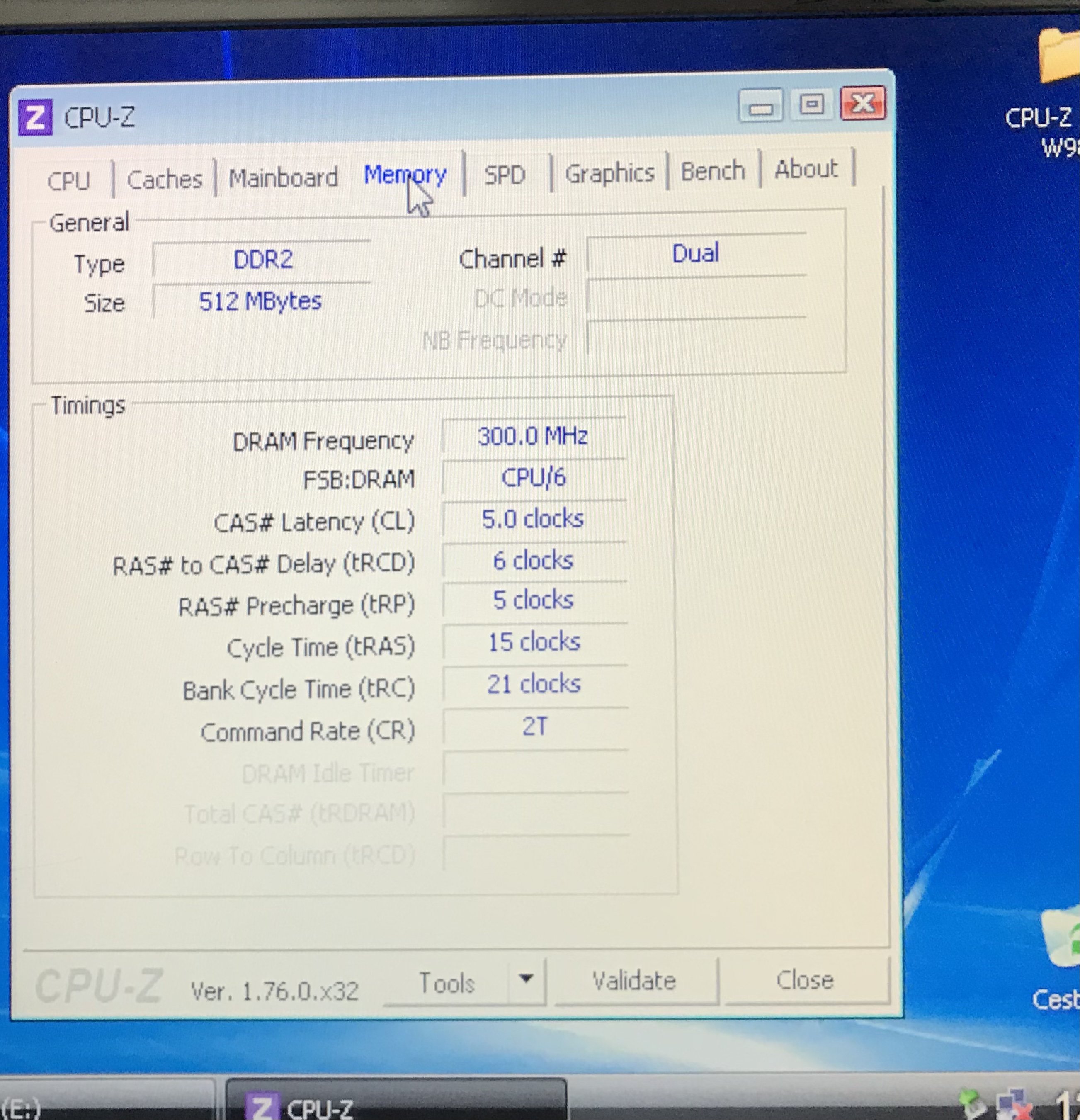
Task: Switch to the CPU tab
Action: coord(69,181)
